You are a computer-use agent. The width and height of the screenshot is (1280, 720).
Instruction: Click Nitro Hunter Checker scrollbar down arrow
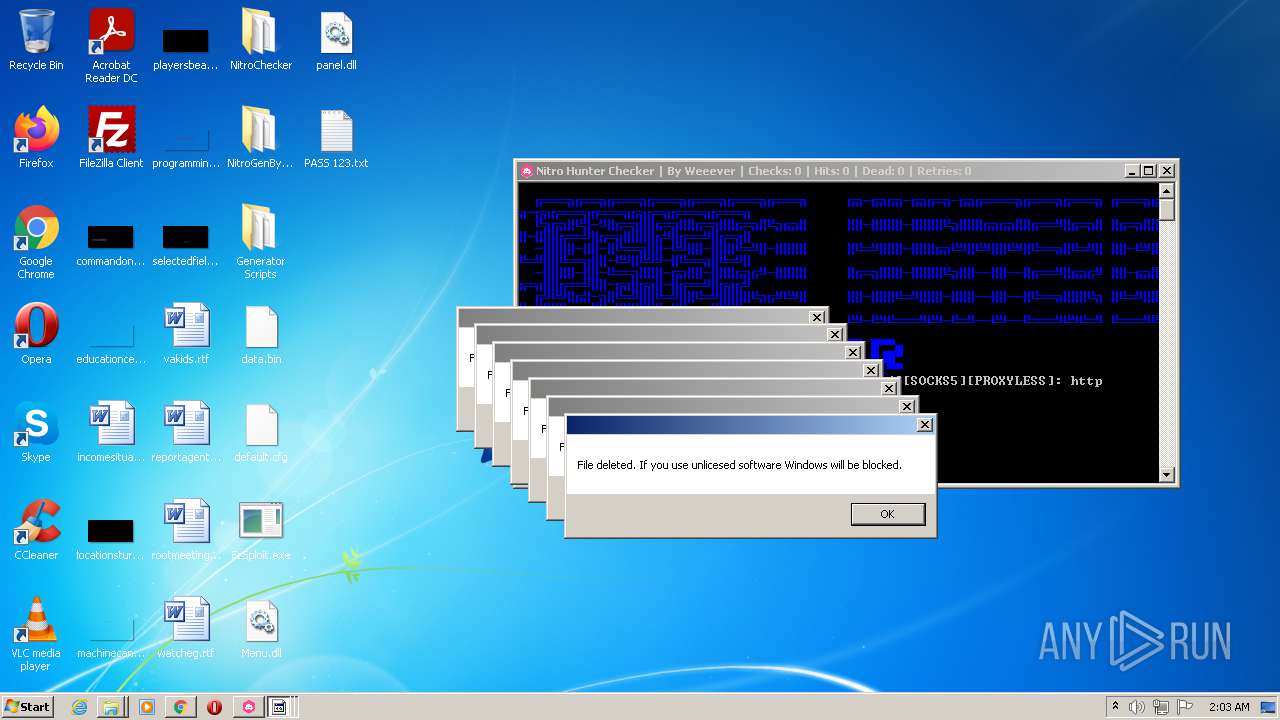tap(1166, 475)
